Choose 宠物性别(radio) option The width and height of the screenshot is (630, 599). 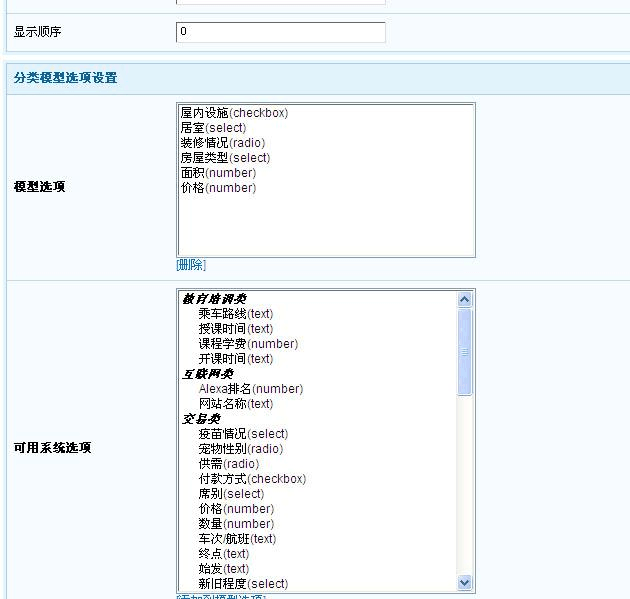tap(240, 449)
